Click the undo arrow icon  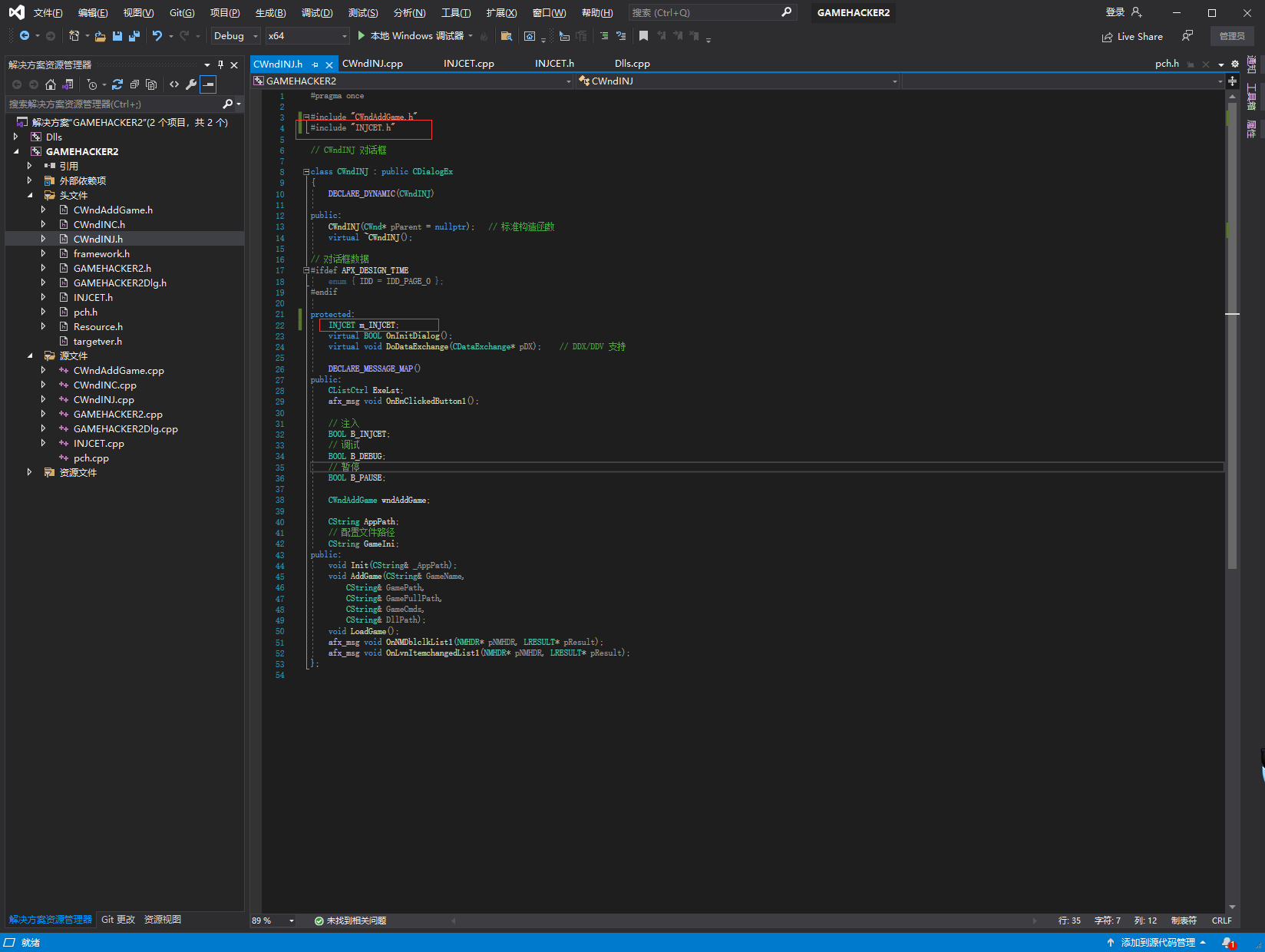pos(157,36)
